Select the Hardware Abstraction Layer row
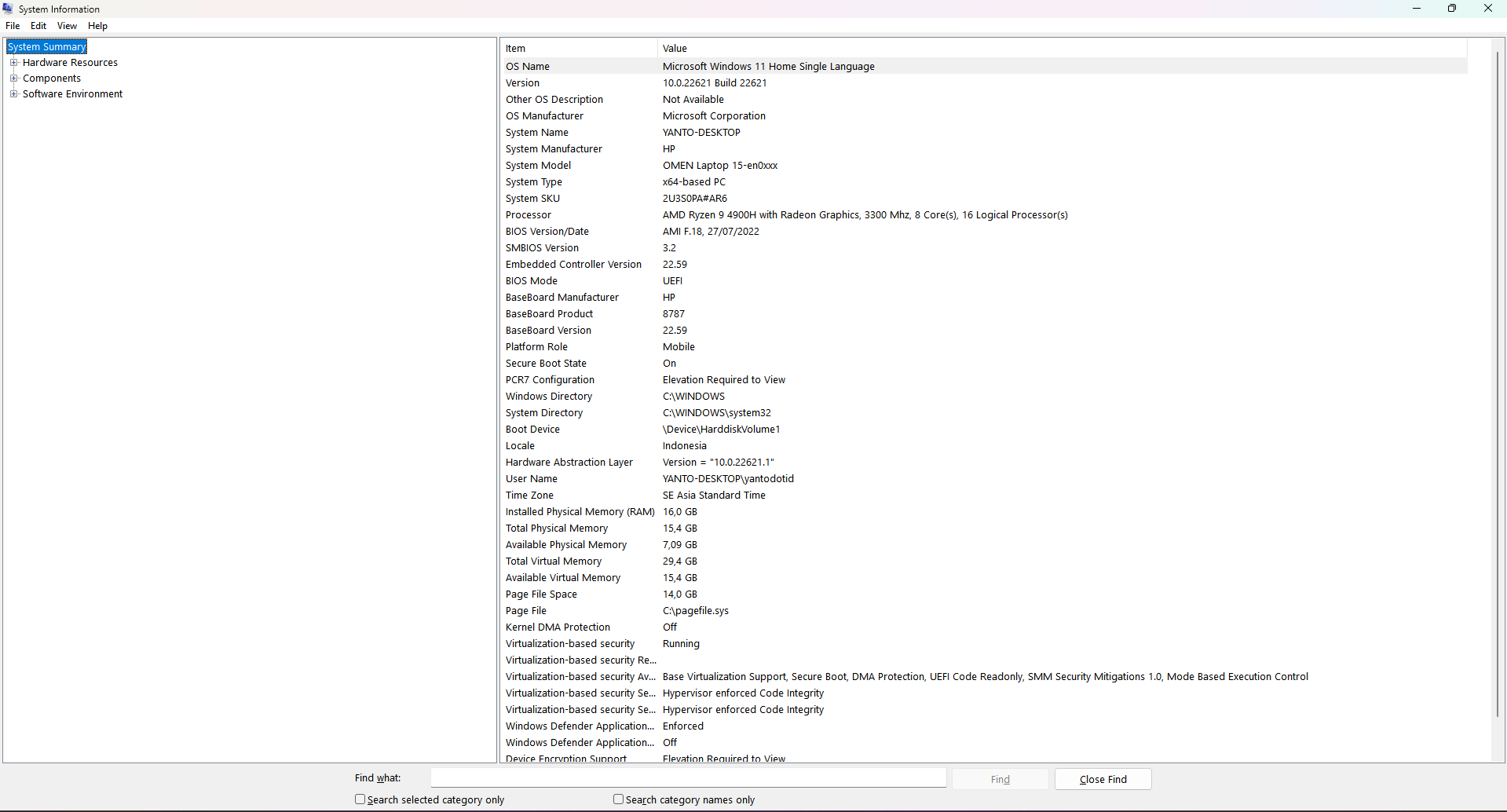This screenshot has width=1507, height=812. click(985, 463)
